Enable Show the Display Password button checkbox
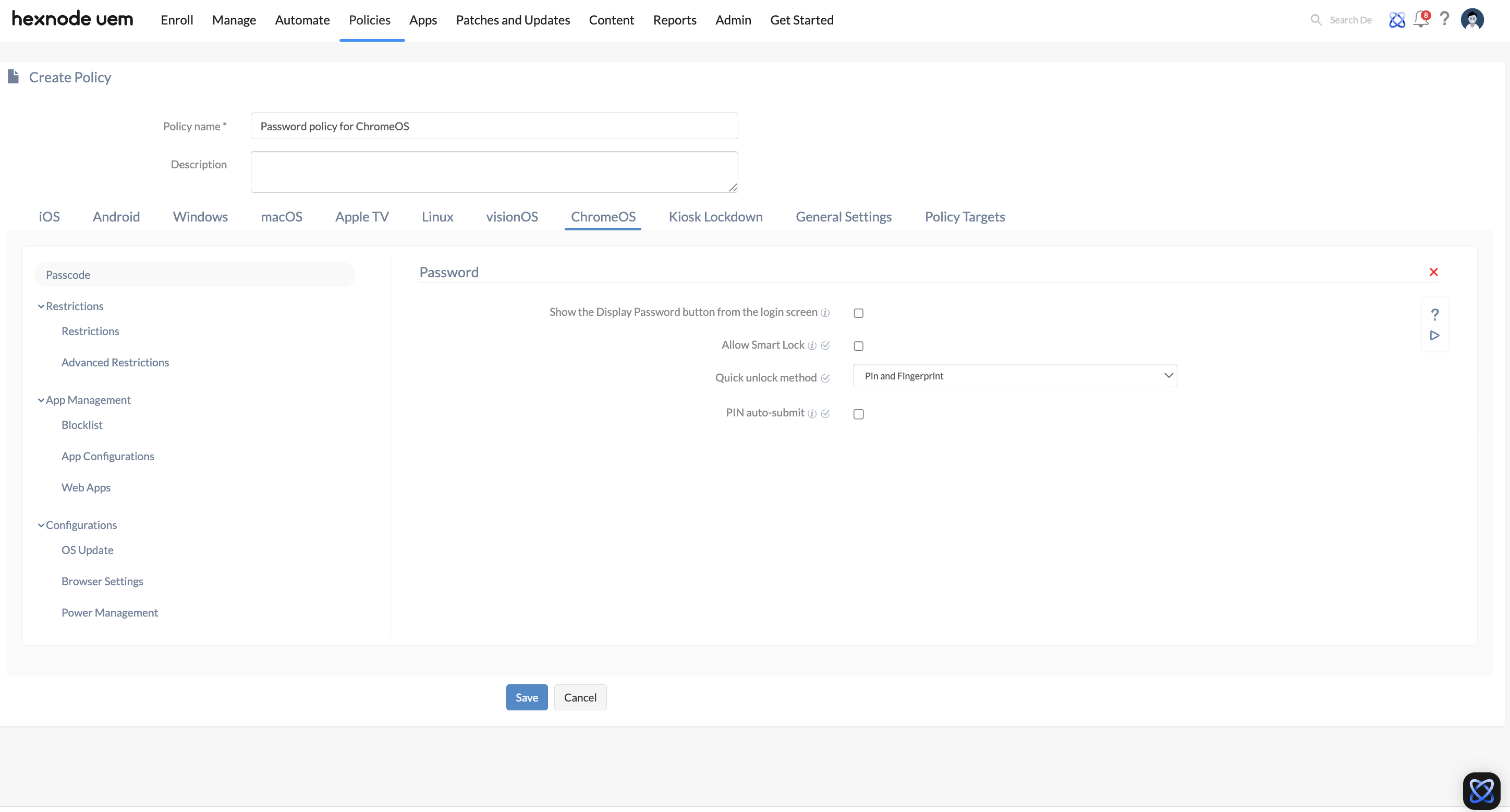The height and width of the screenshot is (812, 1510). (859, 313)
